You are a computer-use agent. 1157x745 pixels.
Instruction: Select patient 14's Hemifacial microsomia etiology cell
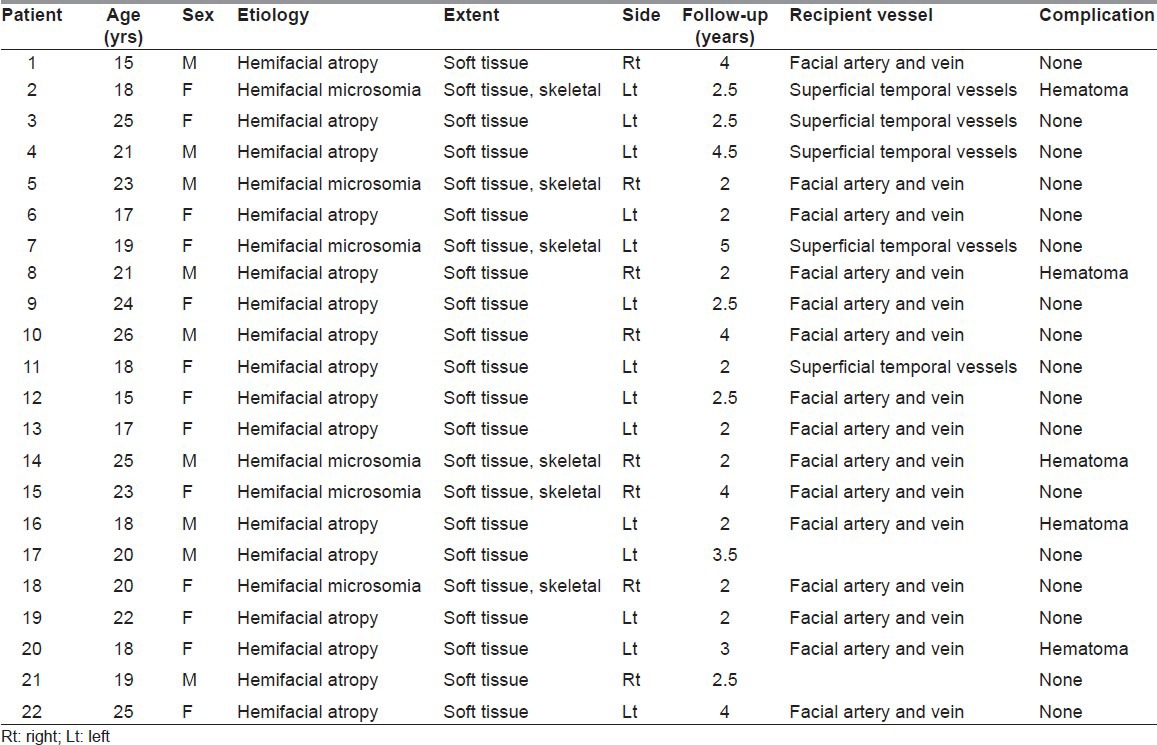pyautogui.click(x=329, y=461)
